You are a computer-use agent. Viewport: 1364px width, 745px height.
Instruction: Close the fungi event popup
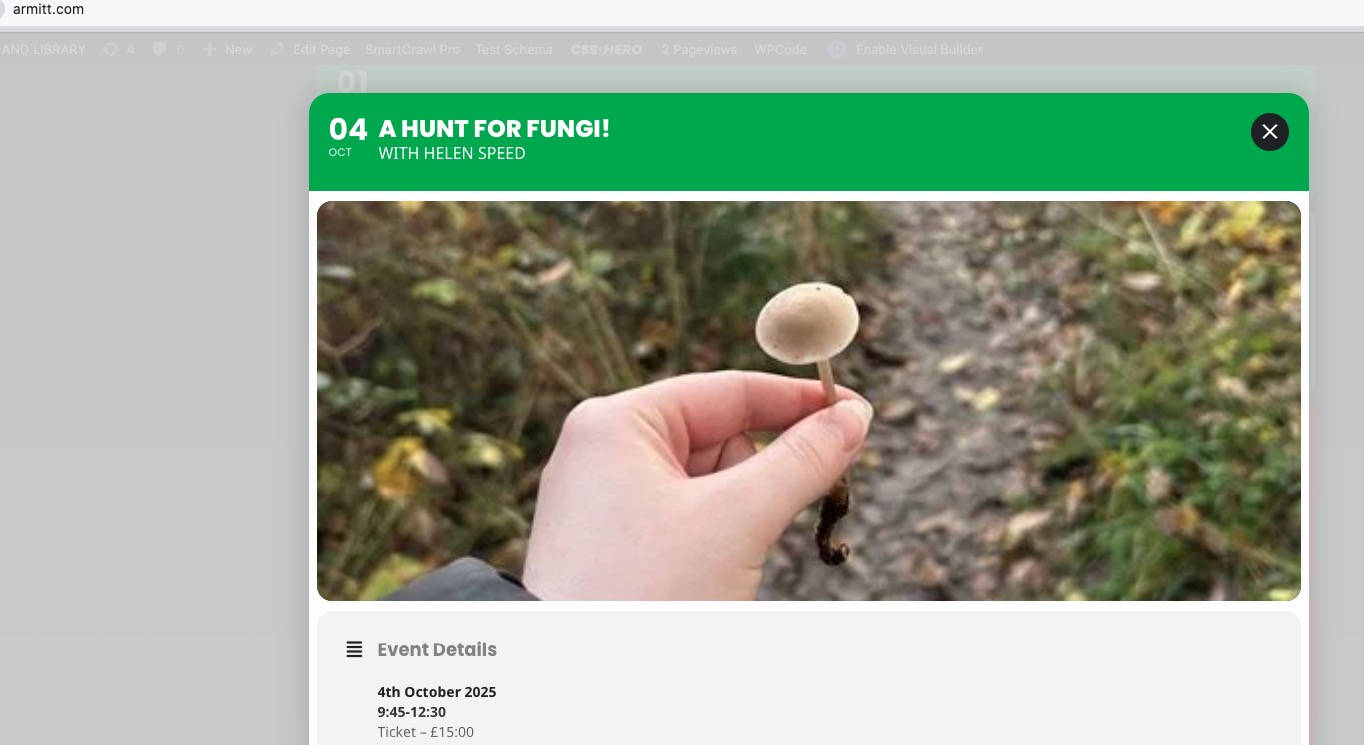coord(1269,132)
